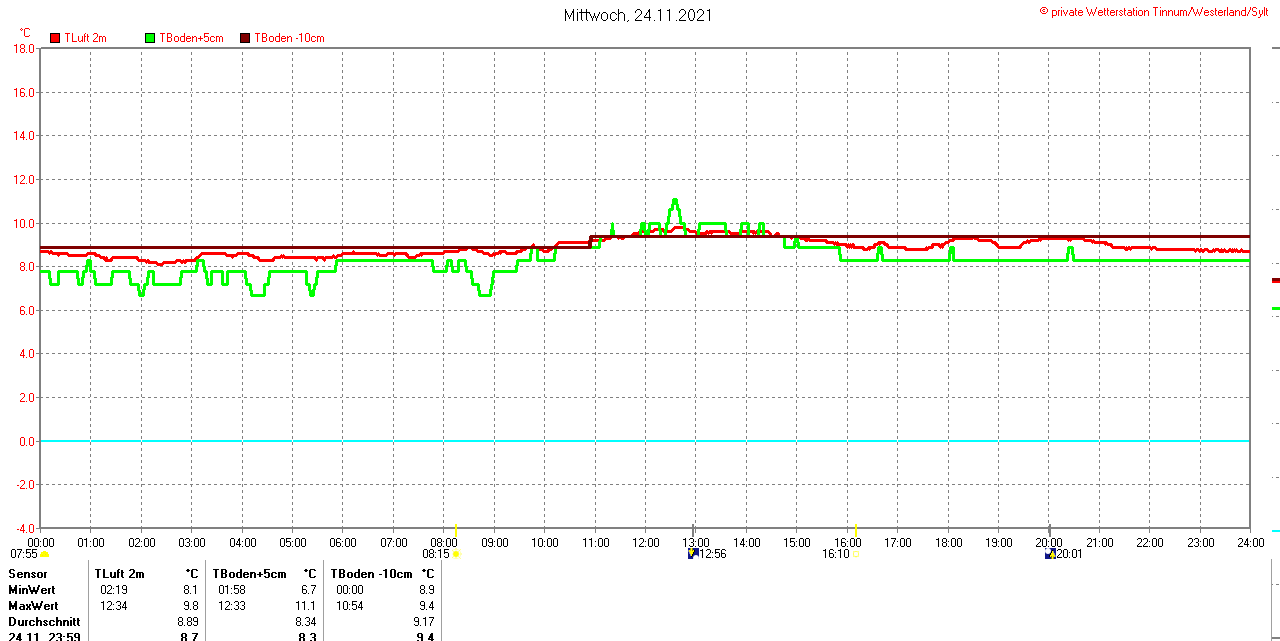This screenshot has height=641, width=1280.
Task: Click the sunset icon beside 16:10
Action: click(x=856, y=554)
